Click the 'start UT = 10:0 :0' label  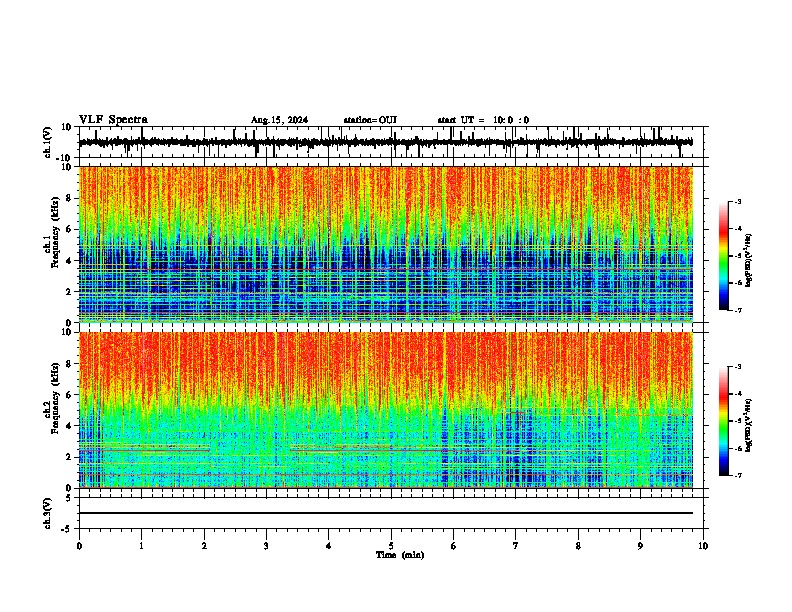483,120
